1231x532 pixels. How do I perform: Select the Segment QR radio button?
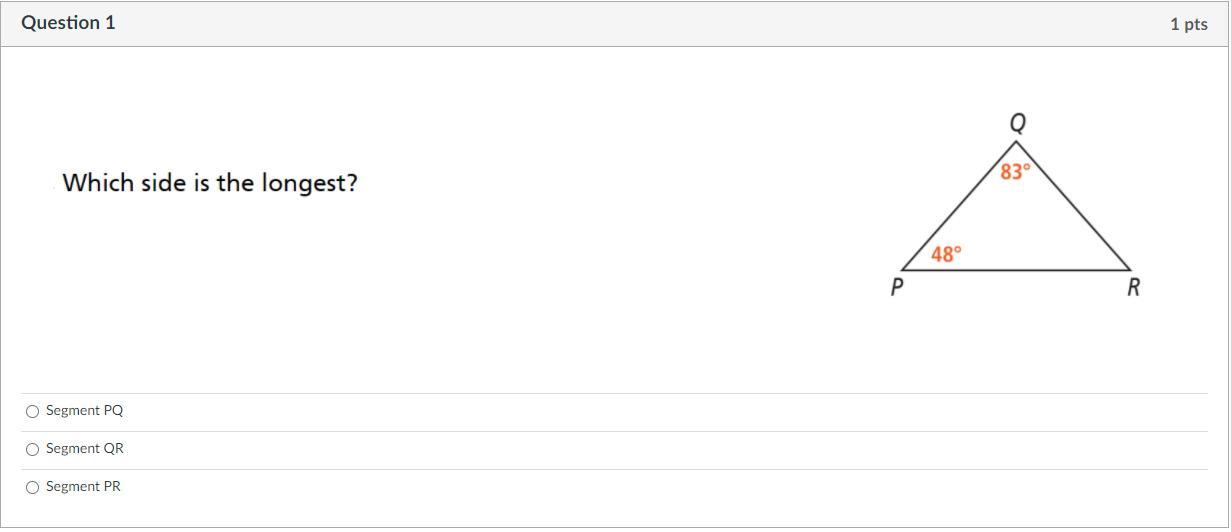click(33, 449)
